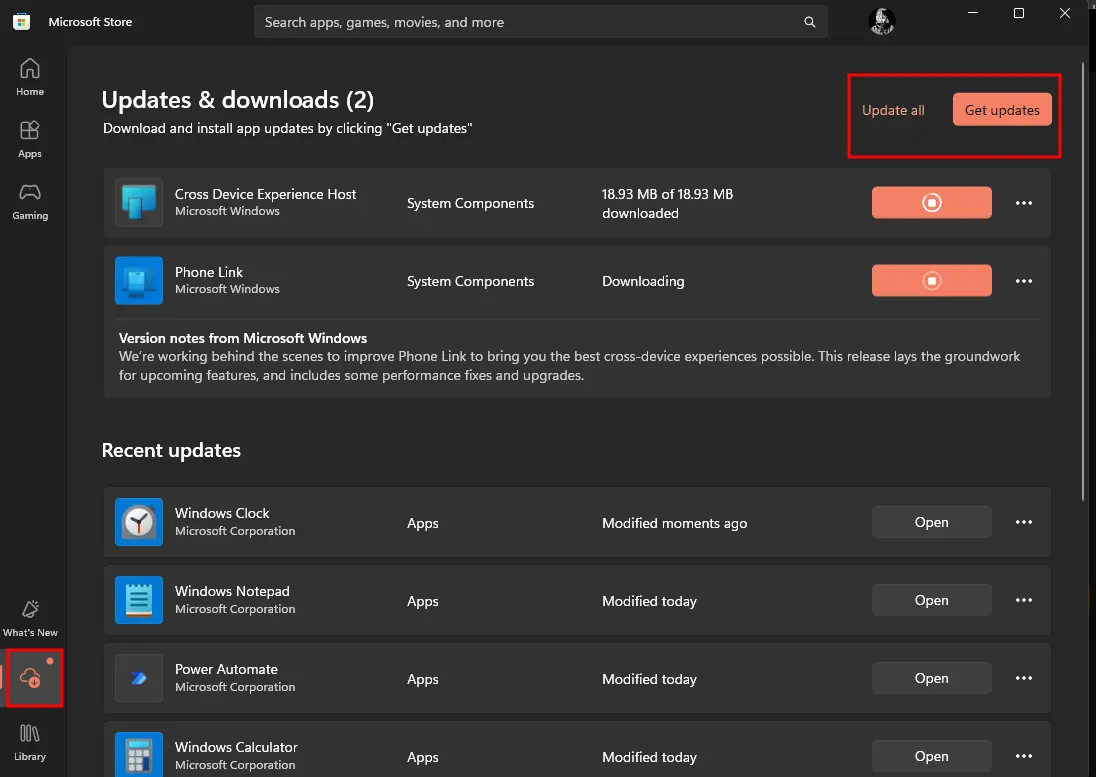Open Windows Notepad with its Open button
1096x777 pixels.
(x=931, y=600)
